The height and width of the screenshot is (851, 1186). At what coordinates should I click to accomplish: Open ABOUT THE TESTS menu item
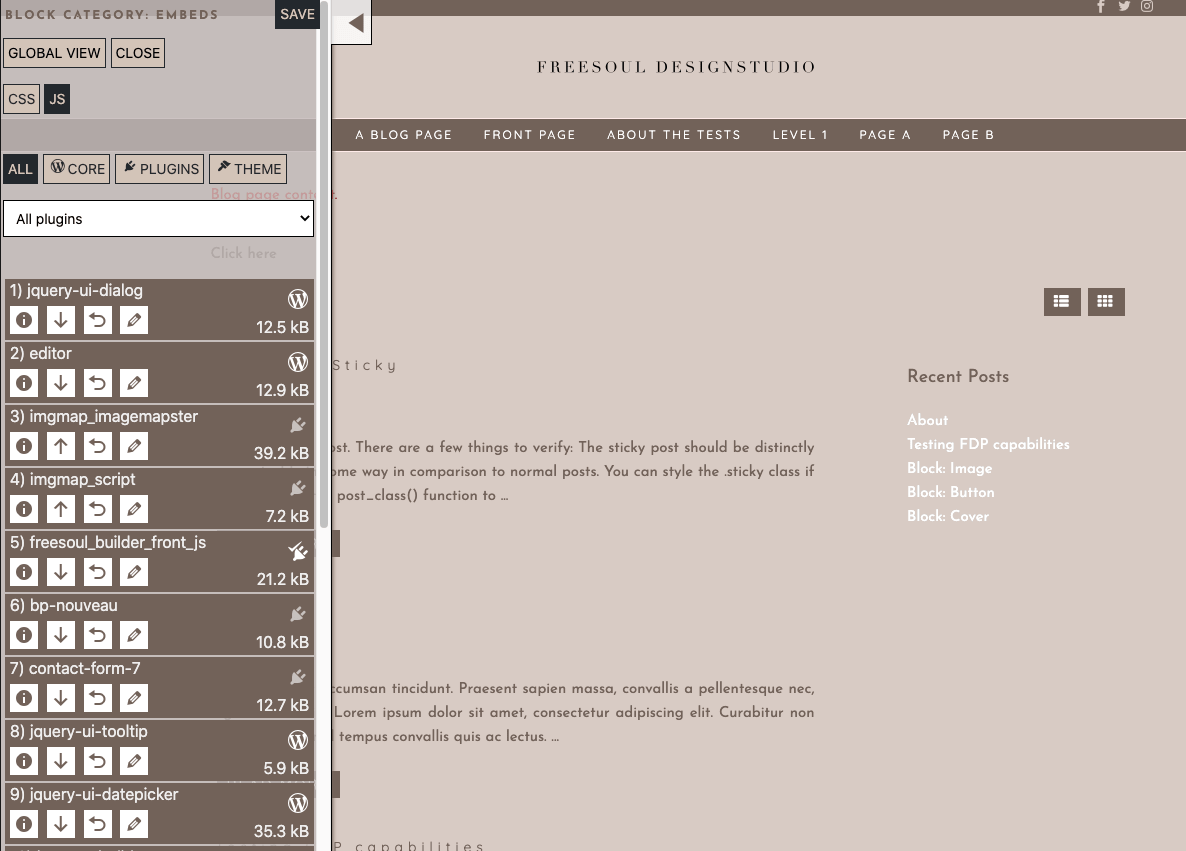(x=674, y=135)
